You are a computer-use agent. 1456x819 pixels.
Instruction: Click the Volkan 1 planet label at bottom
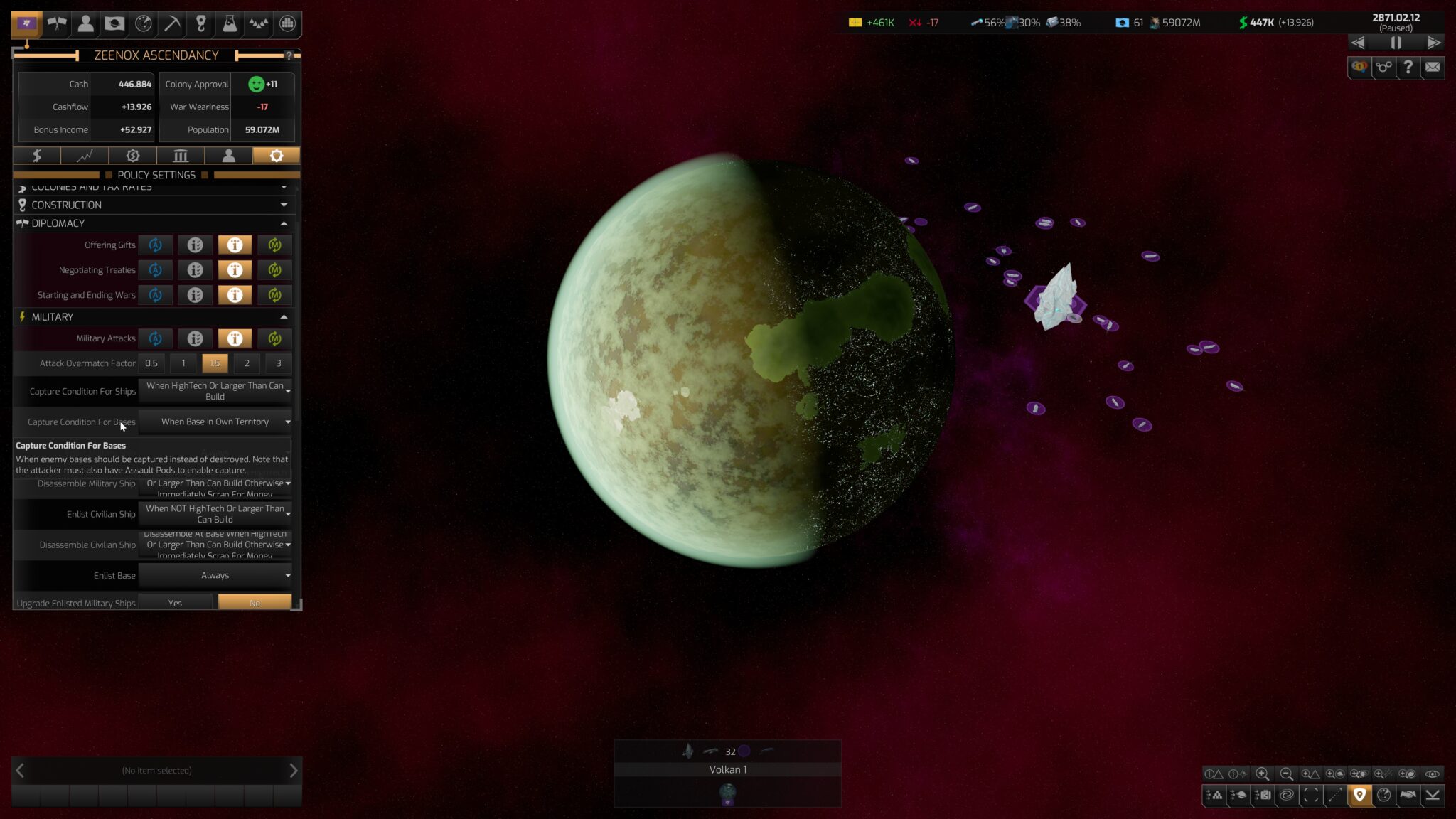(x=727, y=769)
